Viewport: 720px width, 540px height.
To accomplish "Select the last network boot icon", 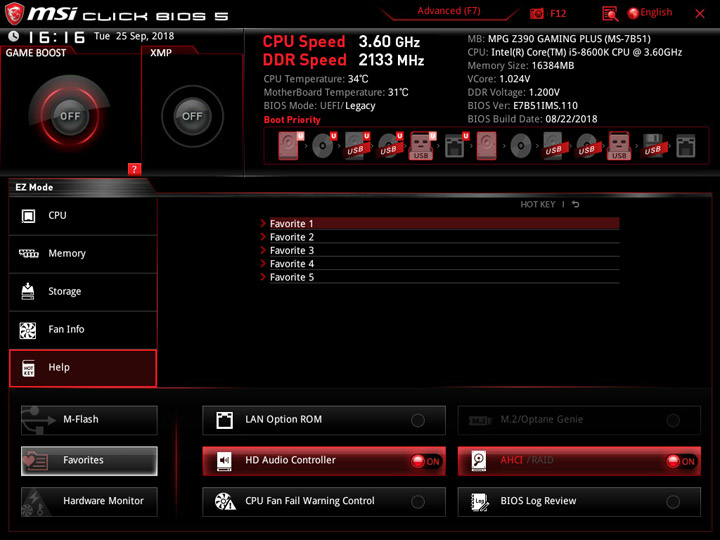I will click(686, 146).
